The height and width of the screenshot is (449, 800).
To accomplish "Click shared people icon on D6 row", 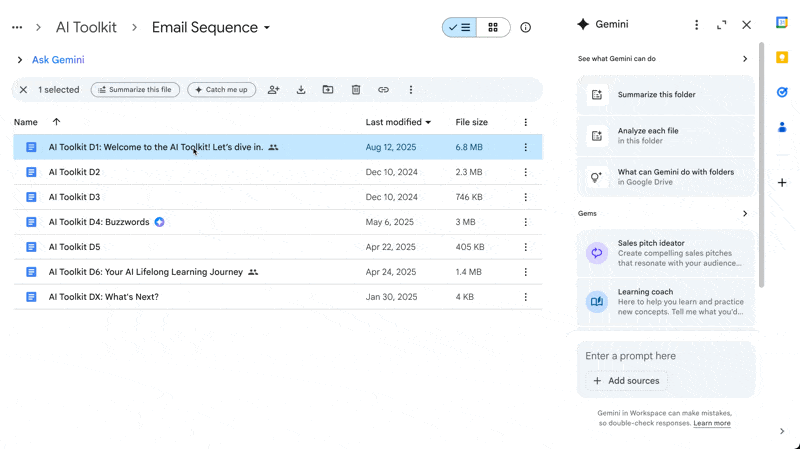I will click(253, 272).
